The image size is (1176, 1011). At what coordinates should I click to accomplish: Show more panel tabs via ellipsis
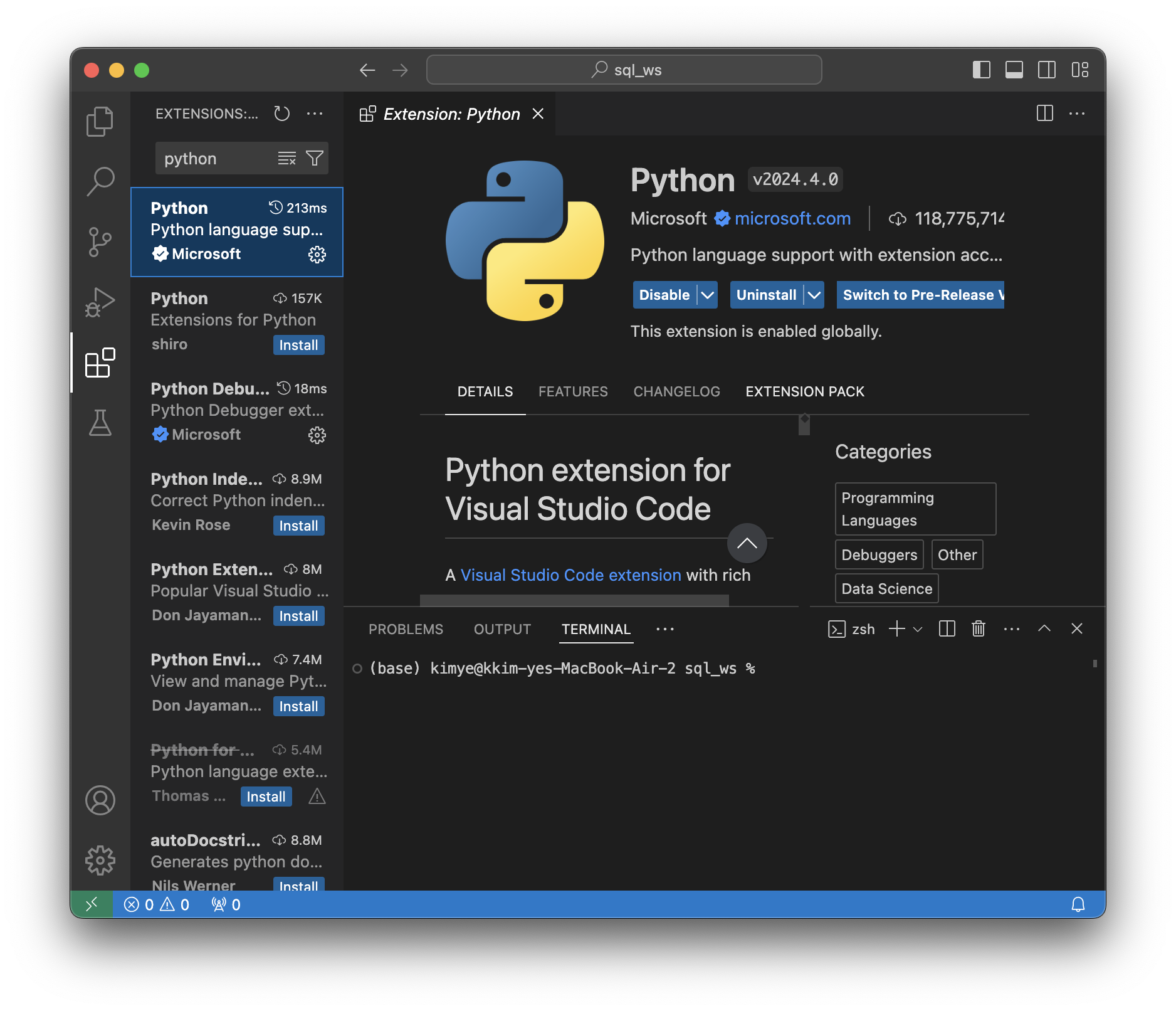pyautogui.click(x=665, y=629)
